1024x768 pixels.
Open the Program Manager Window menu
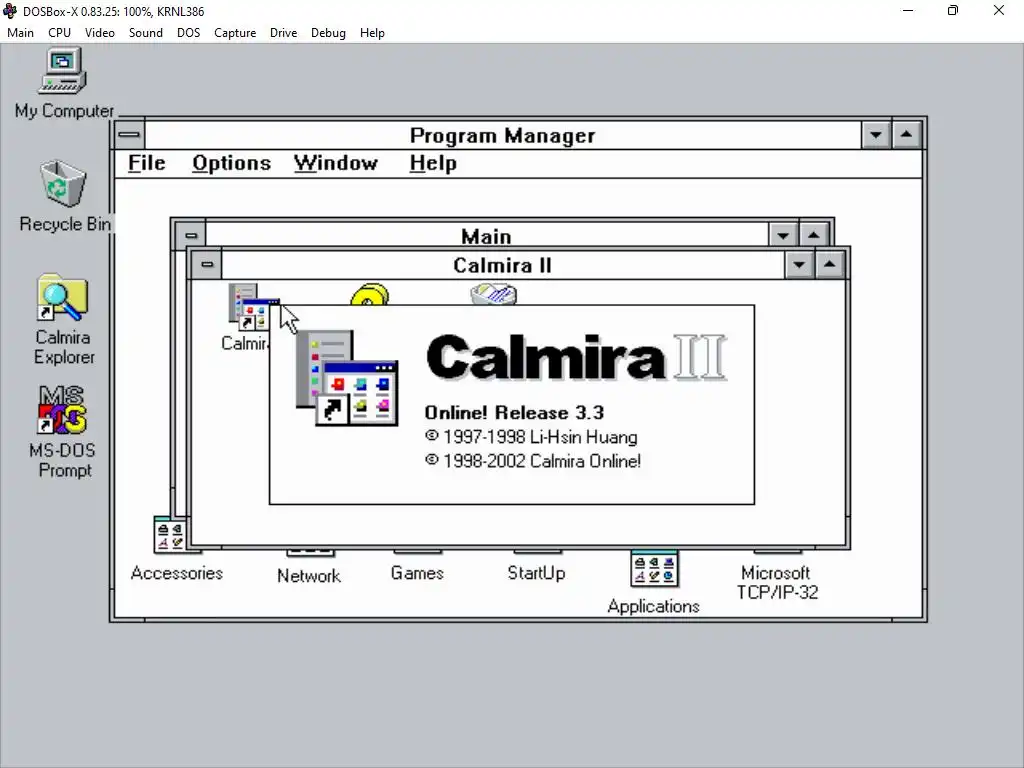pyautogui.click(x=336, y=163)
